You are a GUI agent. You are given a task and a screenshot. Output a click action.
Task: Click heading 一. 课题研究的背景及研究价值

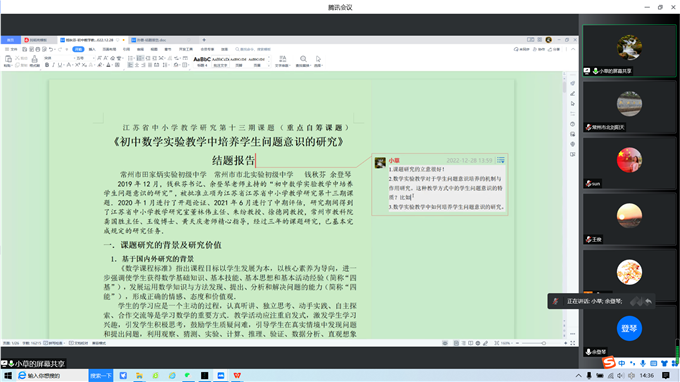coord(163,245)
